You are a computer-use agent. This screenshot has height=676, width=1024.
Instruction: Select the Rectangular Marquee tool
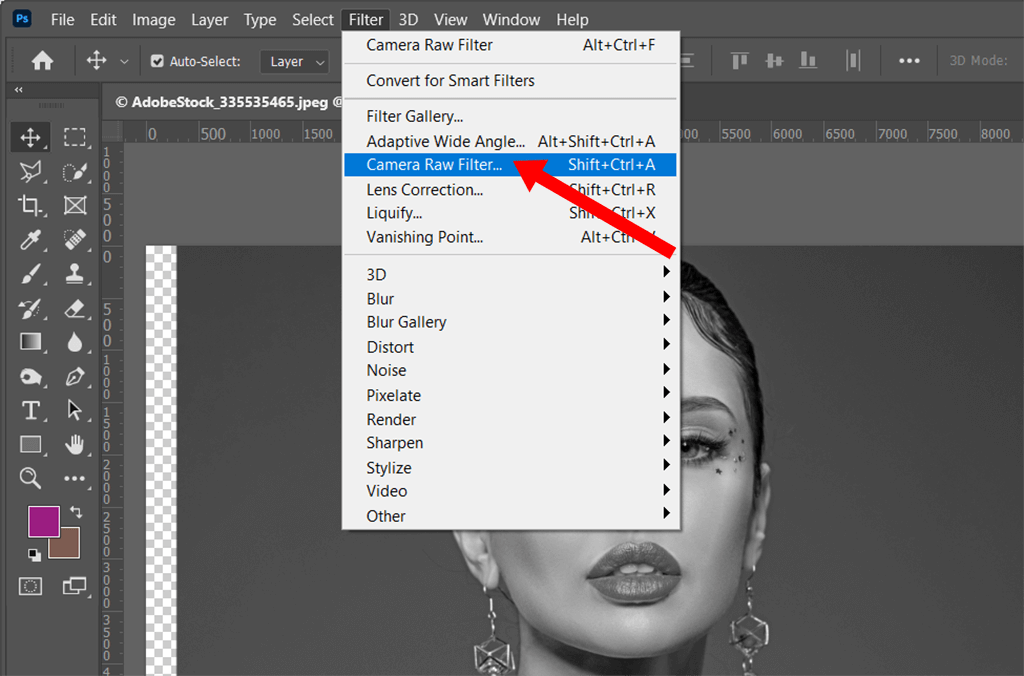tap(74, 138)
